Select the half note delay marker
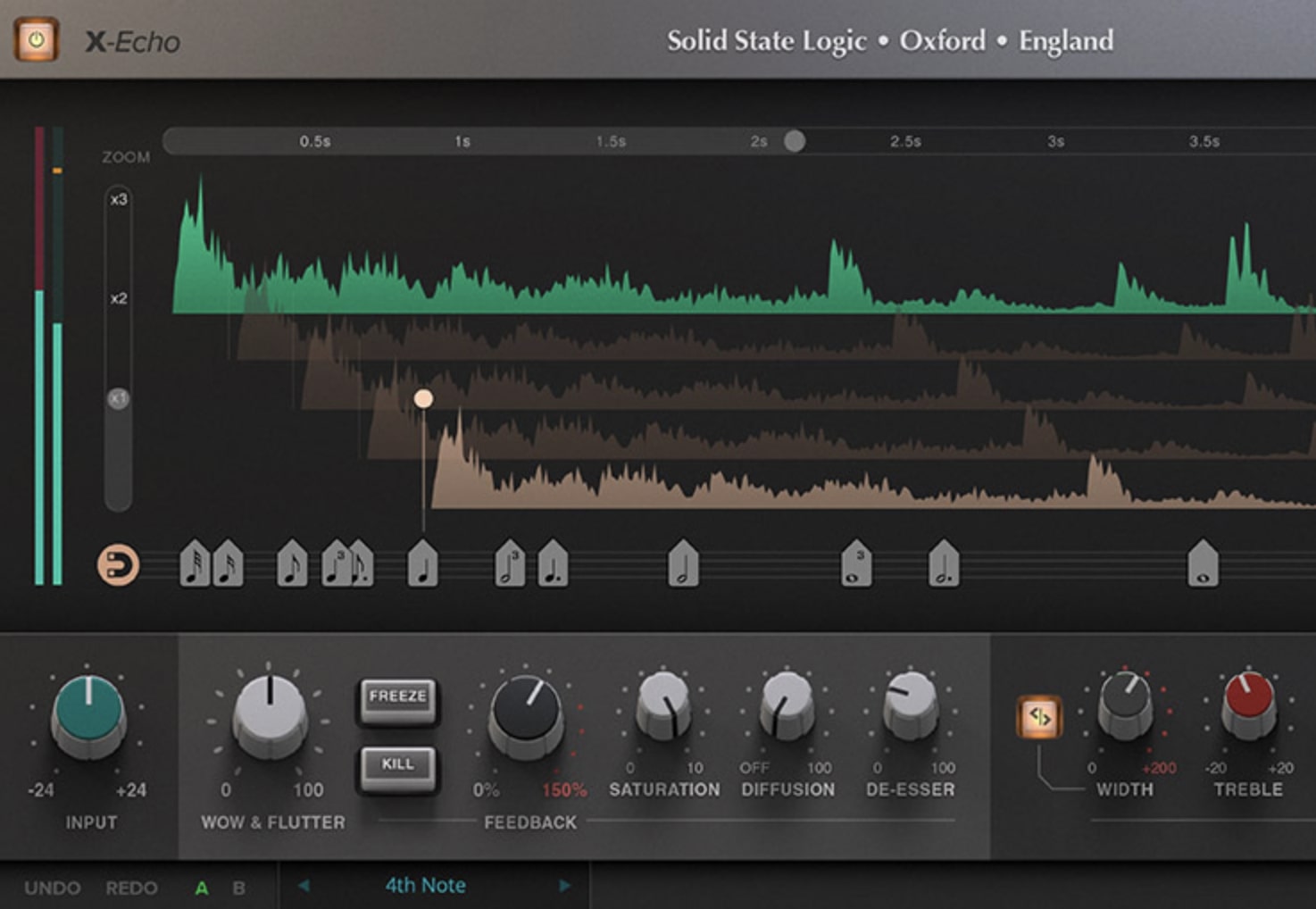 [683, 563]
